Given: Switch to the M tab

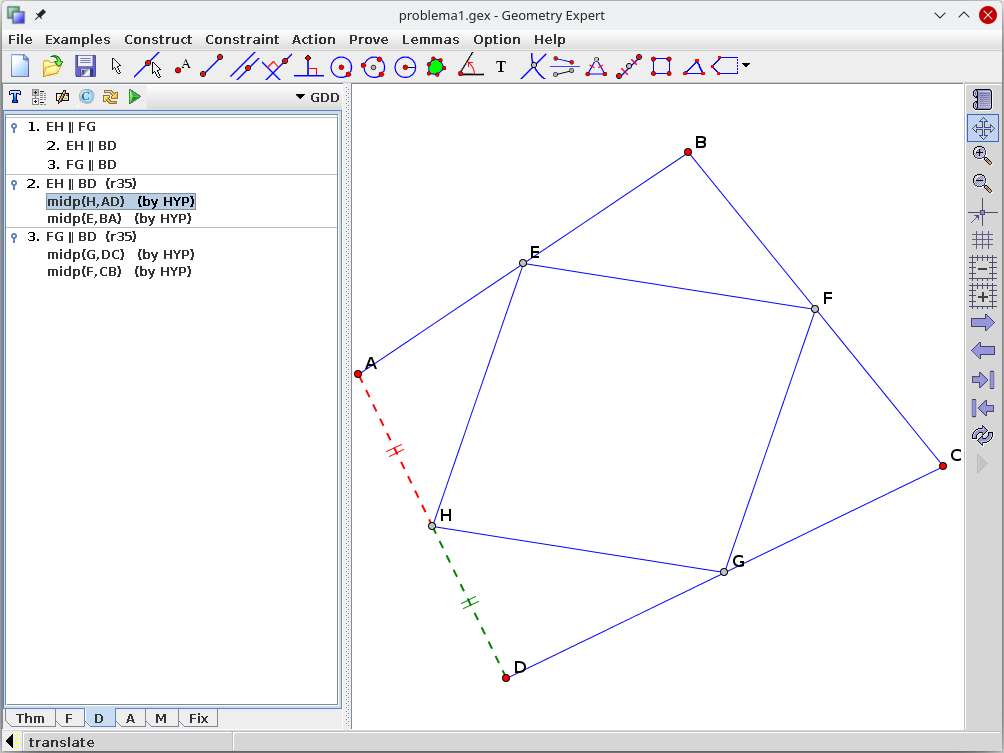Looking at the screenshot, I should [161, 718].
